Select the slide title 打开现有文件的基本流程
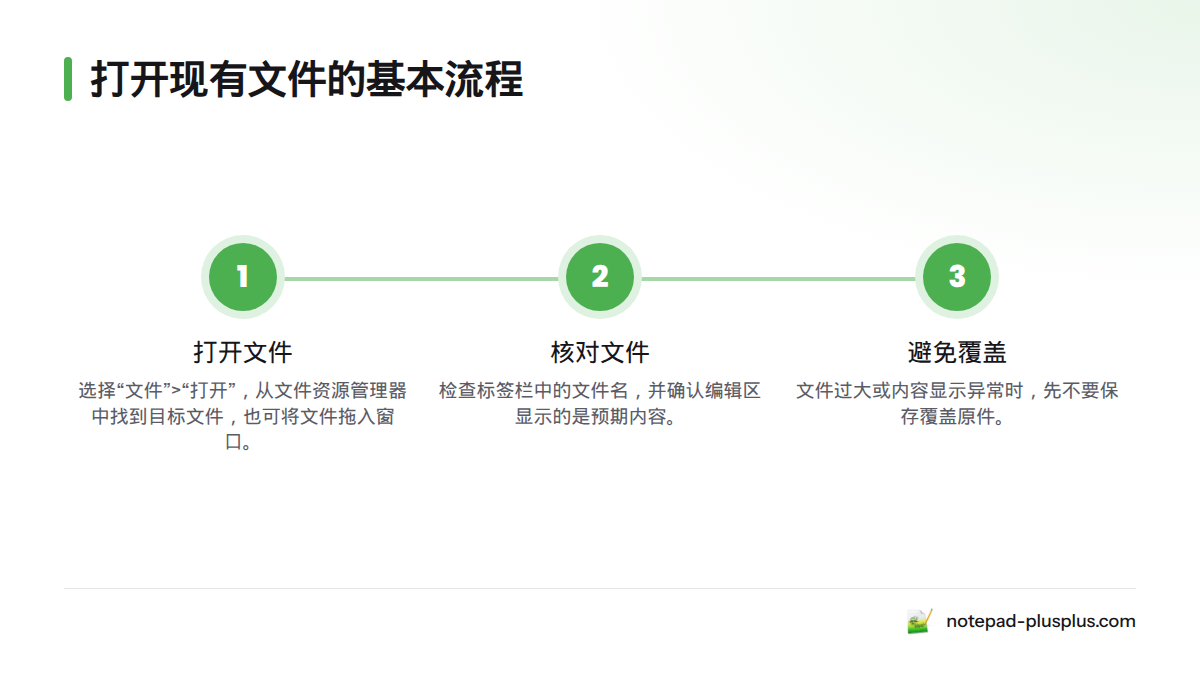 307,79
